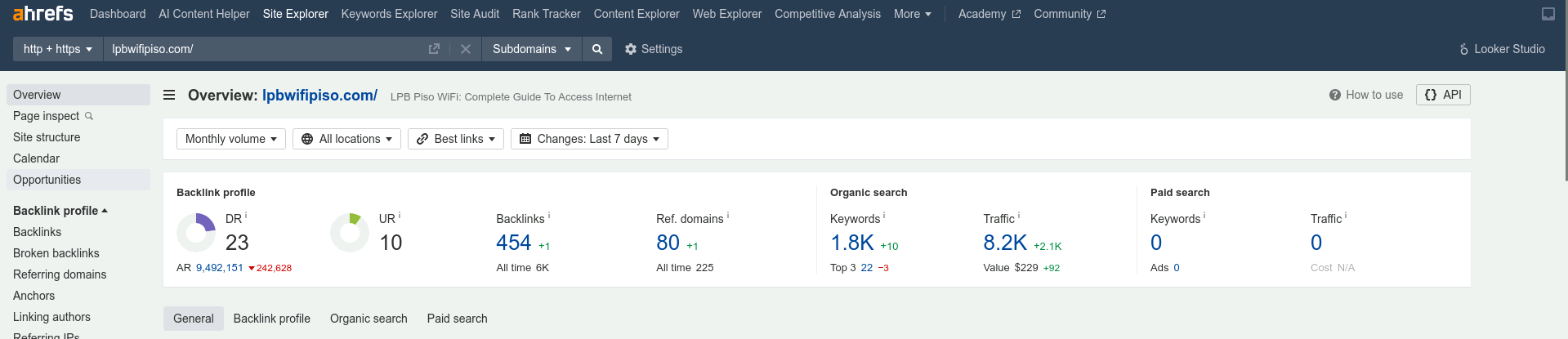Open Site Audit
The height and width of the screenshot is (339, 1568).
(x=475, y=14)
